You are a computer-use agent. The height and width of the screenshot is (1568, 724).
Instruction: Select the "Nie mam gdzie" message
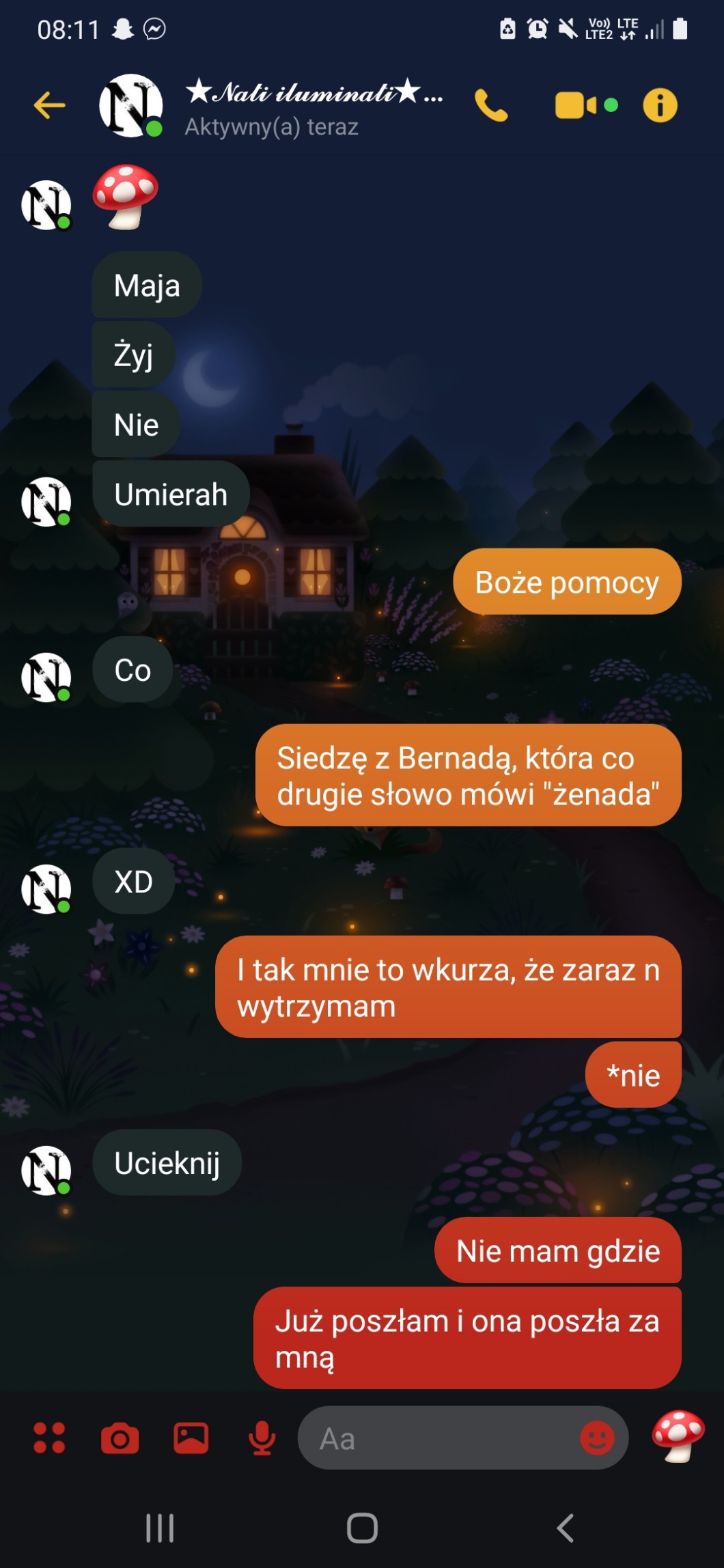click(x=558, y=1251)
